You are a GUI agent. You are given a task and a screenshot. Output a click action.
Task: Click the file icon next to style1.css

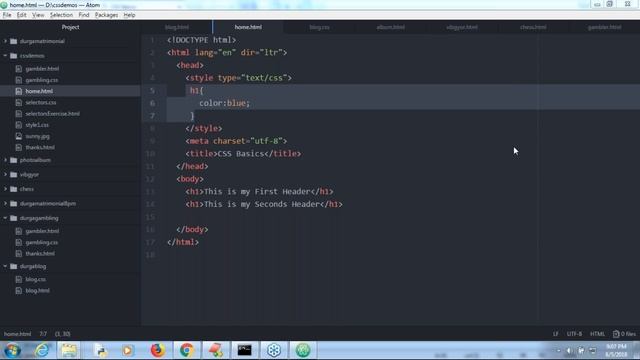point(18,125)
